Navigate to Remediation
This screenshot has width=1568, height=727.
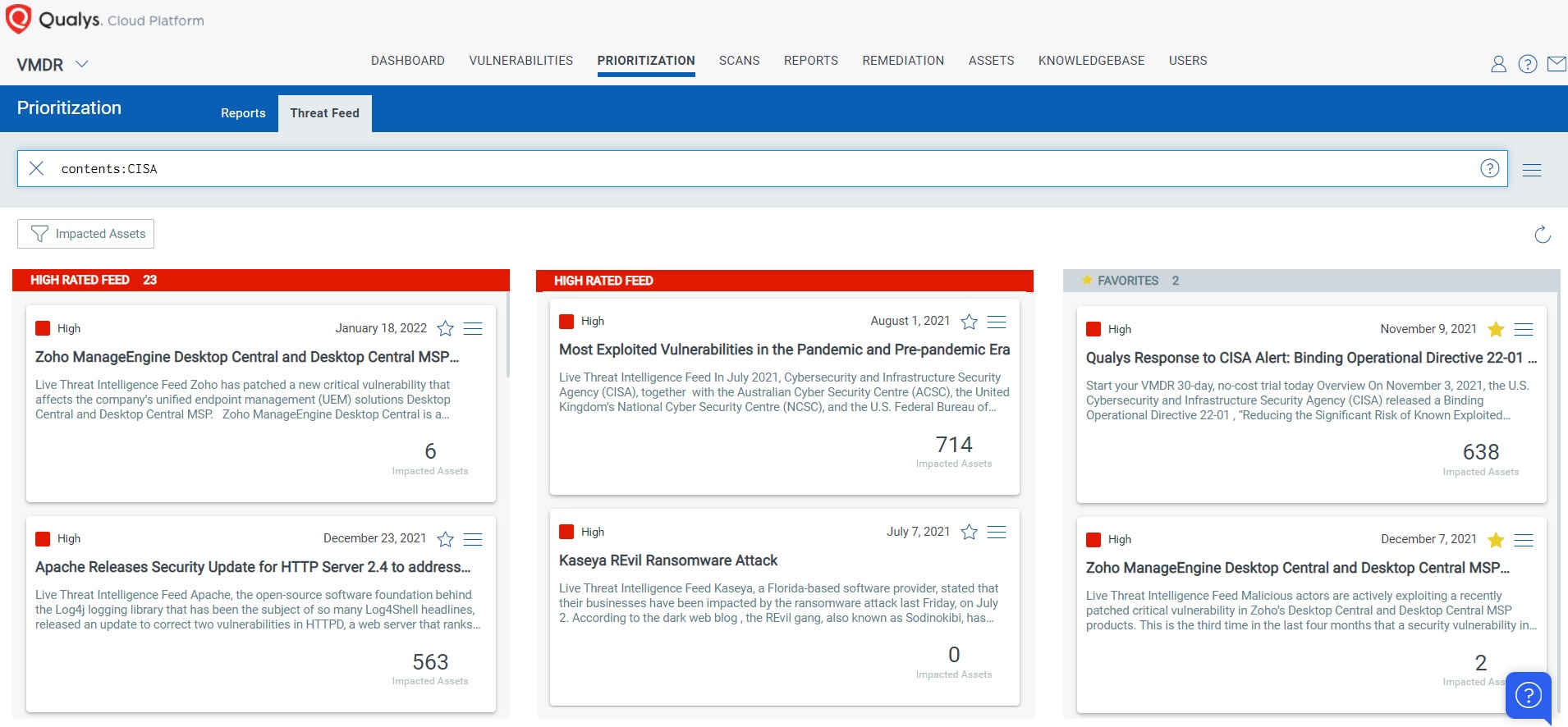[903, 61]
